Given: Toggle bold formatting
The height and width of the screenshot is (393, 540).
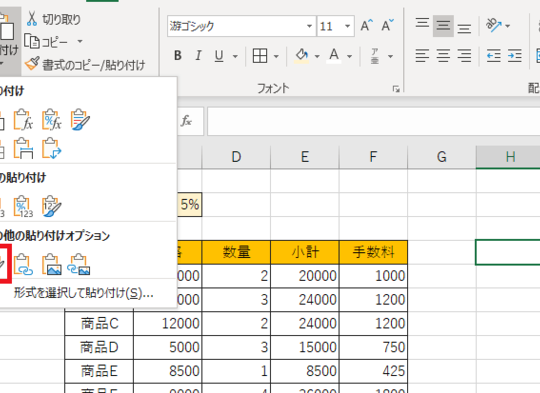Looking at the screenshot, I should point(178,55).
